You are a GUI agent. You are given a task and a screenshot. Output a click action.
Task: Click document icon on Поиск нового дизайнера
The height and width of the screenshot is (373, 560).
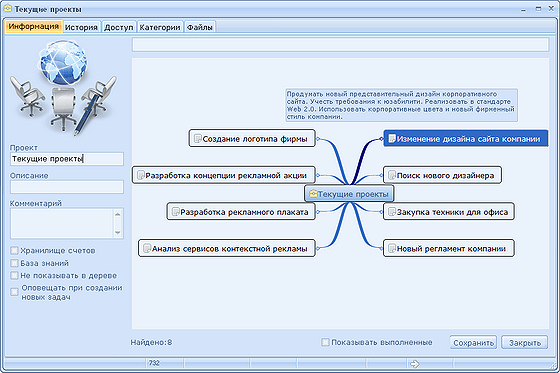coord(392,175)
